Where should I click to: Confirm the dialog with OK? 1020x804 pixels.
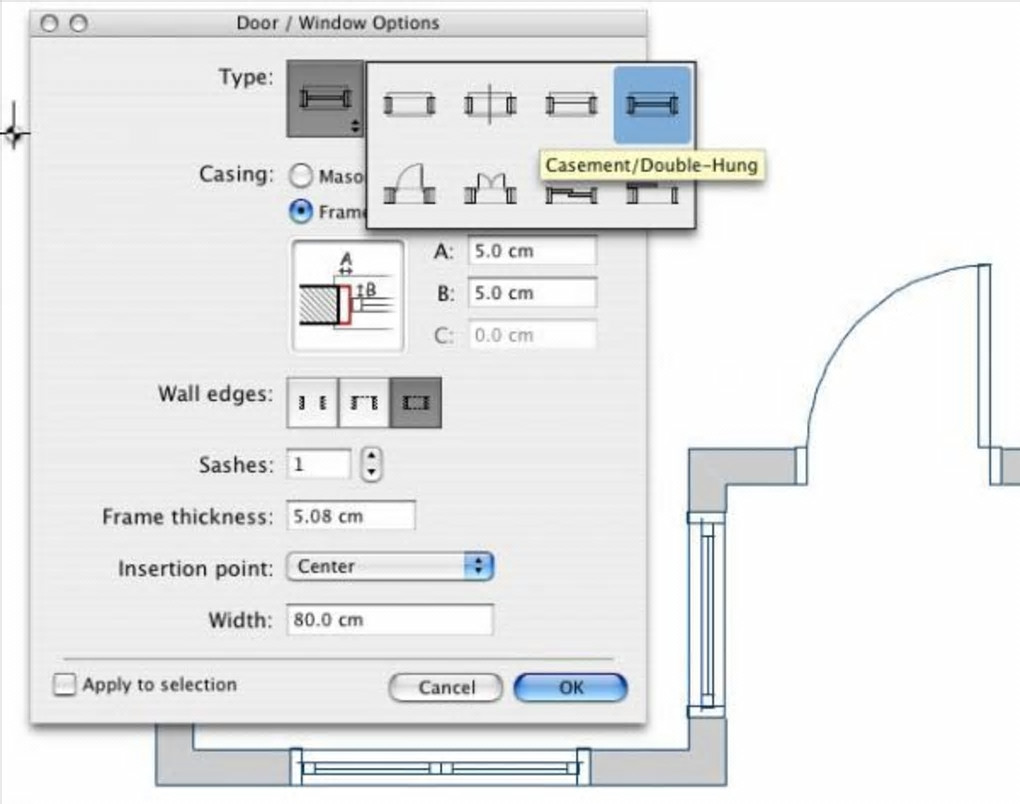pyautogui.click(x=571, y=687)
